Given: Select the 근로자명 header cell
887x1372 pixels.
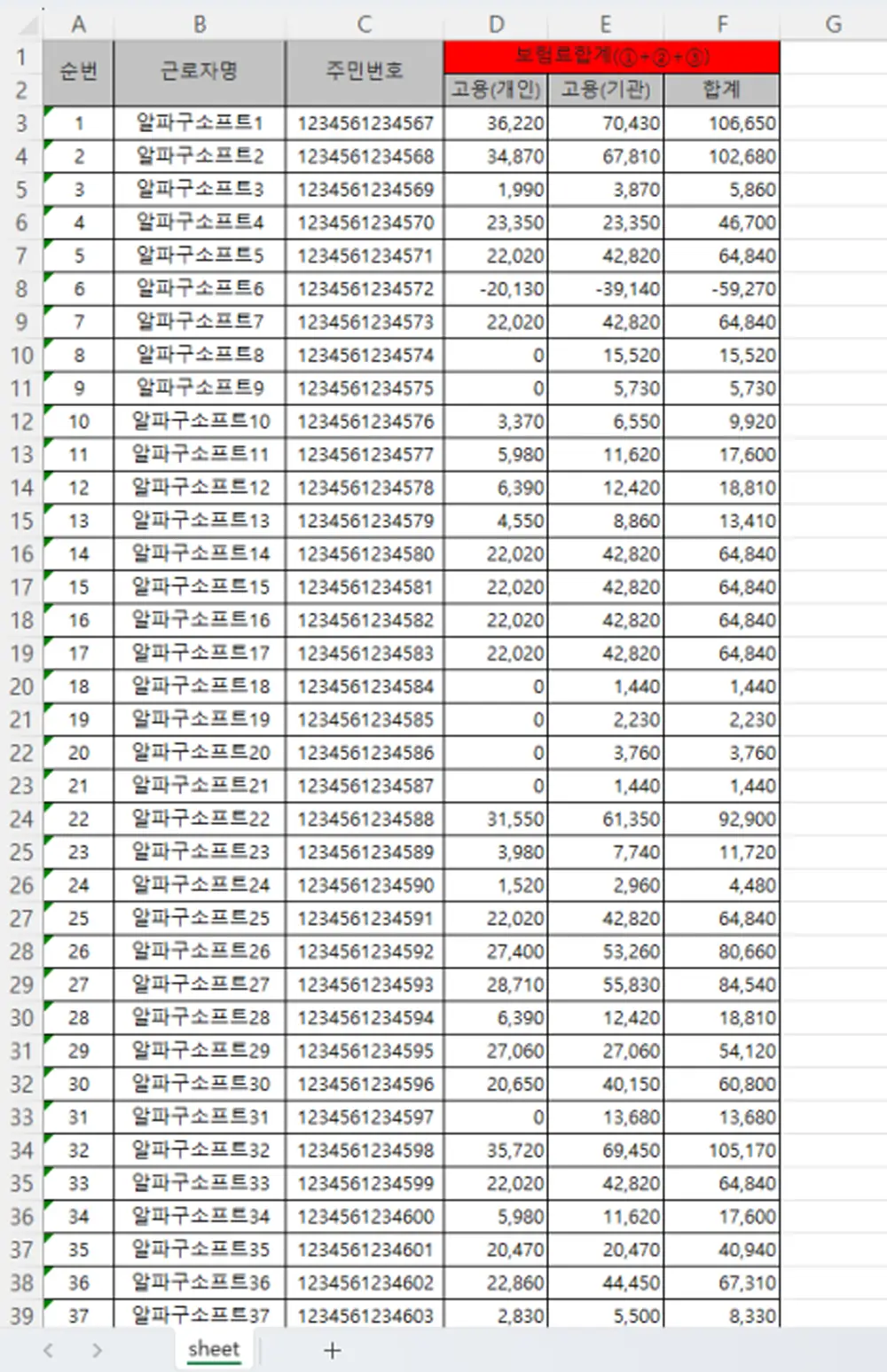Looking at the screenshot, I should pyautogui.click(x=200, y=73).
